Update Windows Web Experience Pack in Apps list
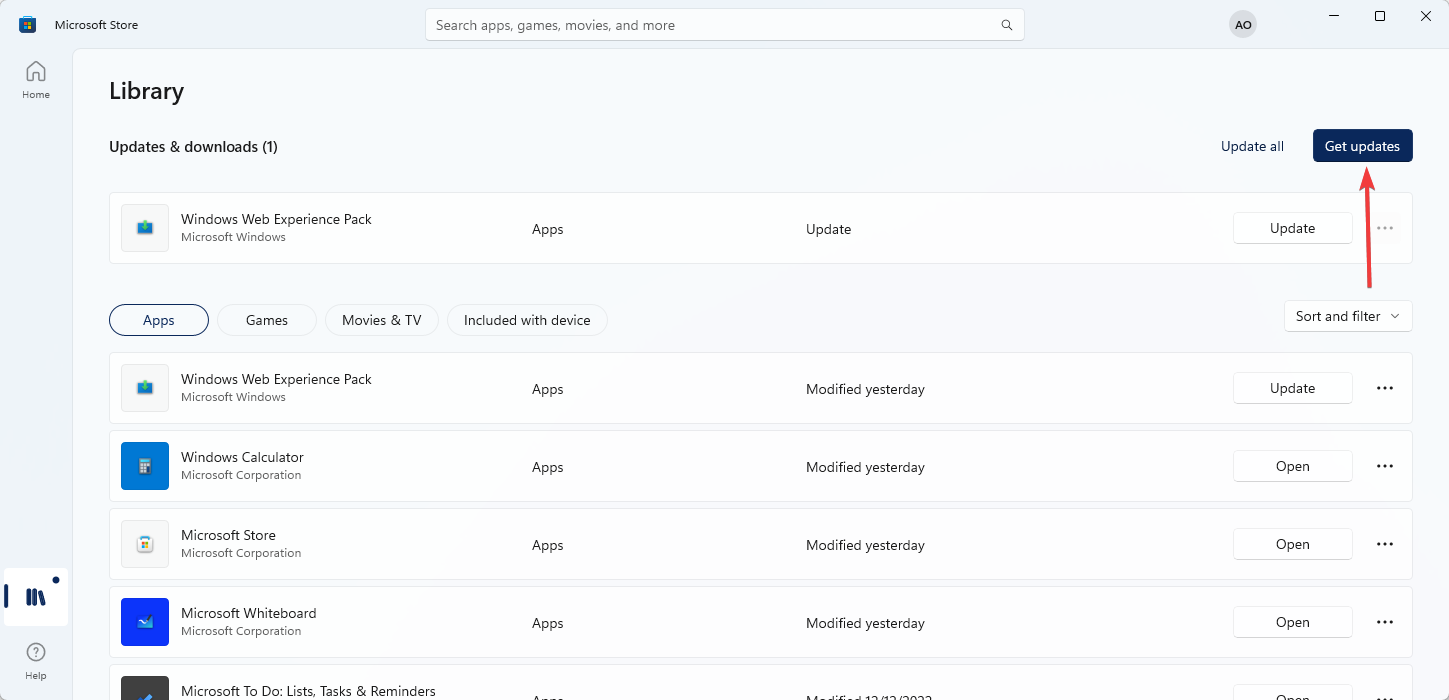This screenshot has width=1449, height=700. click(x=1293, y=388)
